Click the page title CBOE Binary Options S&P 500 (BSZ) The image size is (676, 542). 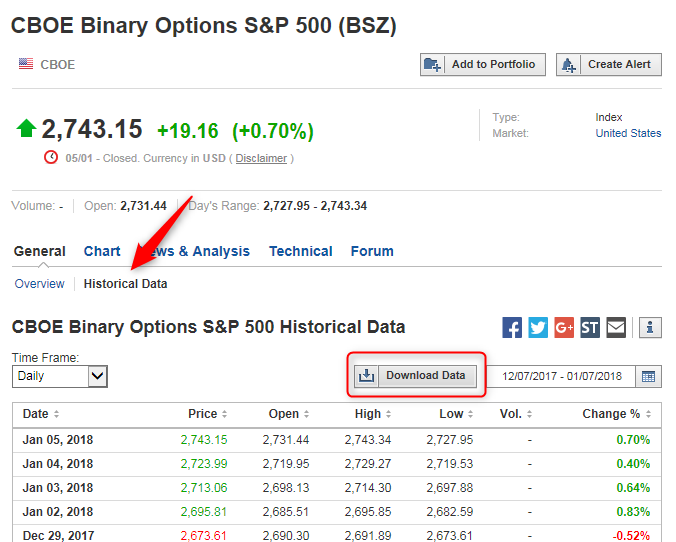coord(203,25)
